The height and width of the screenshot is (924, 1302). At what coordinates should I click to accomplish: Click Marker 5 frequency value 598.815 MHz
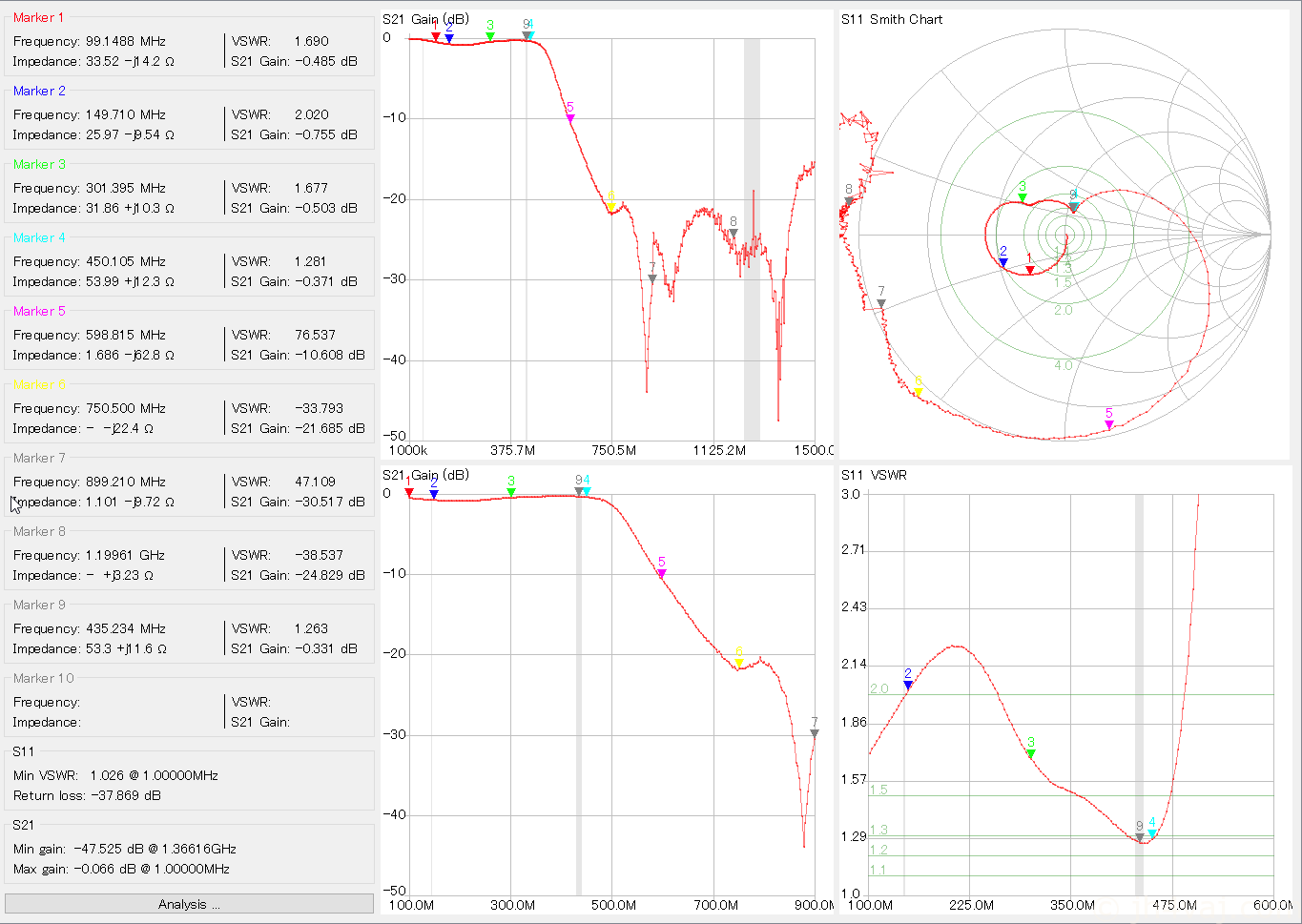[x=125, y=335]
